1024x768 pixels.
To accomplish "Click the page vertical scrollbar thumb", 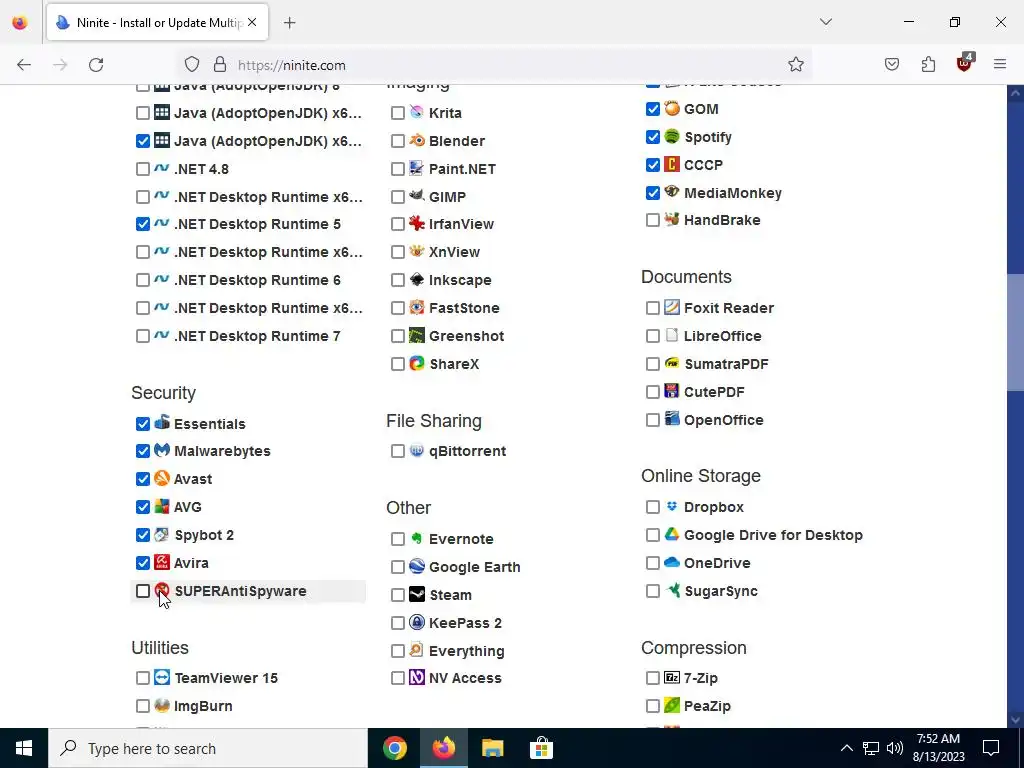I will tap(1016, 332).
